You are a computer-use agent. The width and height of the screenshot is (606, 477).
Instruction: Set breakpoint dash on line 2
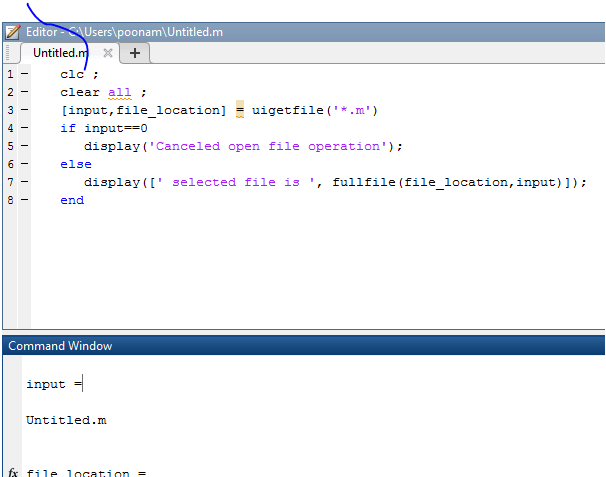pos(24,92)
